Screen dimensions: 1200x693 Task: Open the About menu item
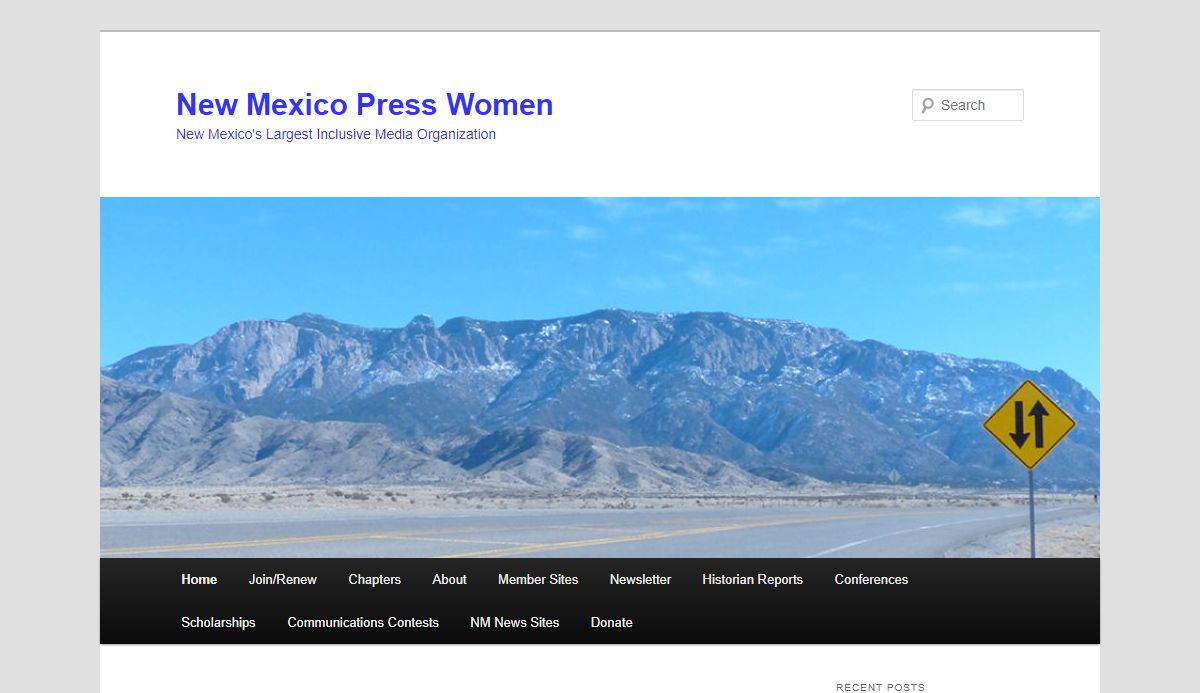pos(449,579)
